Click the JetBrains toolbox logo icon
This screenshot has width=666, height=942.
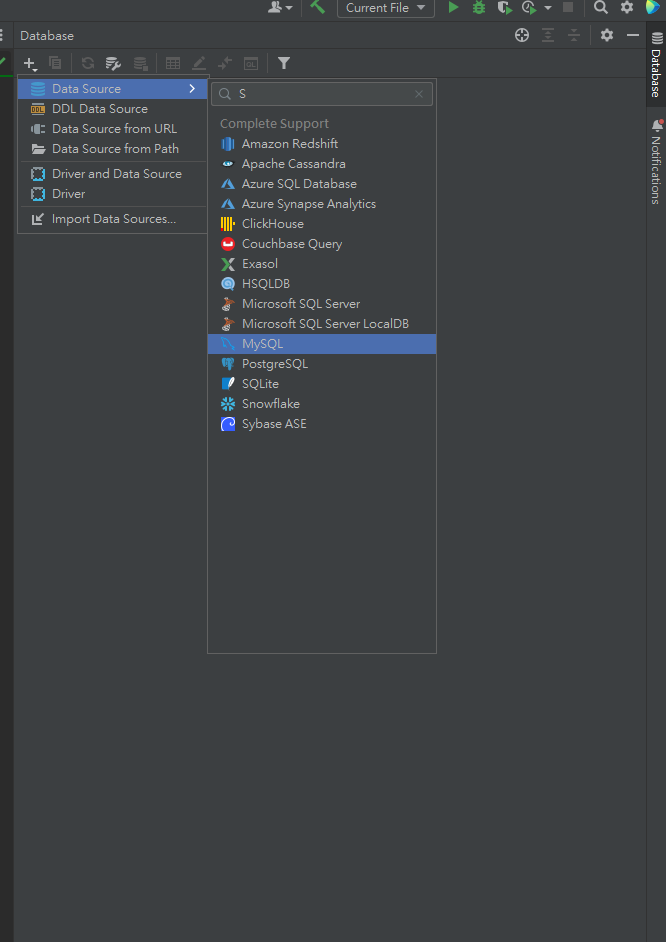(x=653, y=7)
